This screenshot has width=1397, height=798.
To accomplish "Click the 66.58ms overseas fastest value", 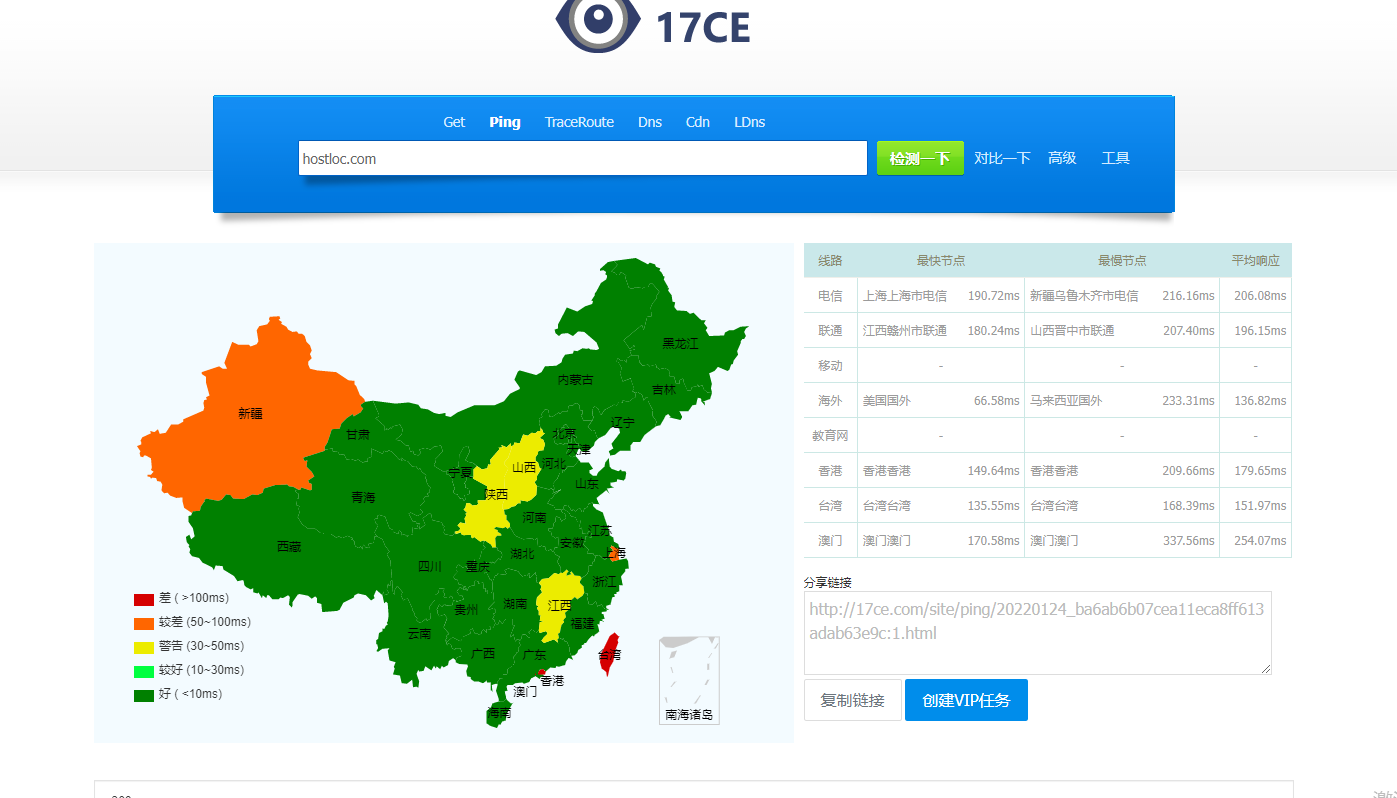I will [x=997, y=401].
